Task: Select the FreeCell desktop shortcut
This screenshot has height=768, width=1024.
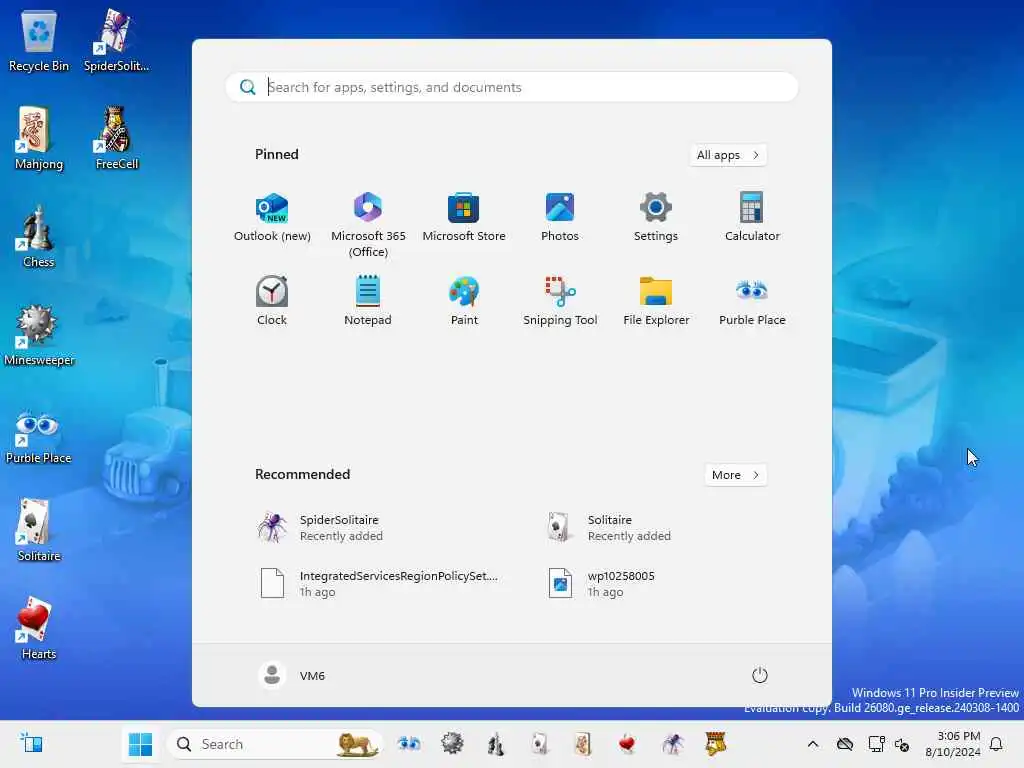Action: click(116, 139)
